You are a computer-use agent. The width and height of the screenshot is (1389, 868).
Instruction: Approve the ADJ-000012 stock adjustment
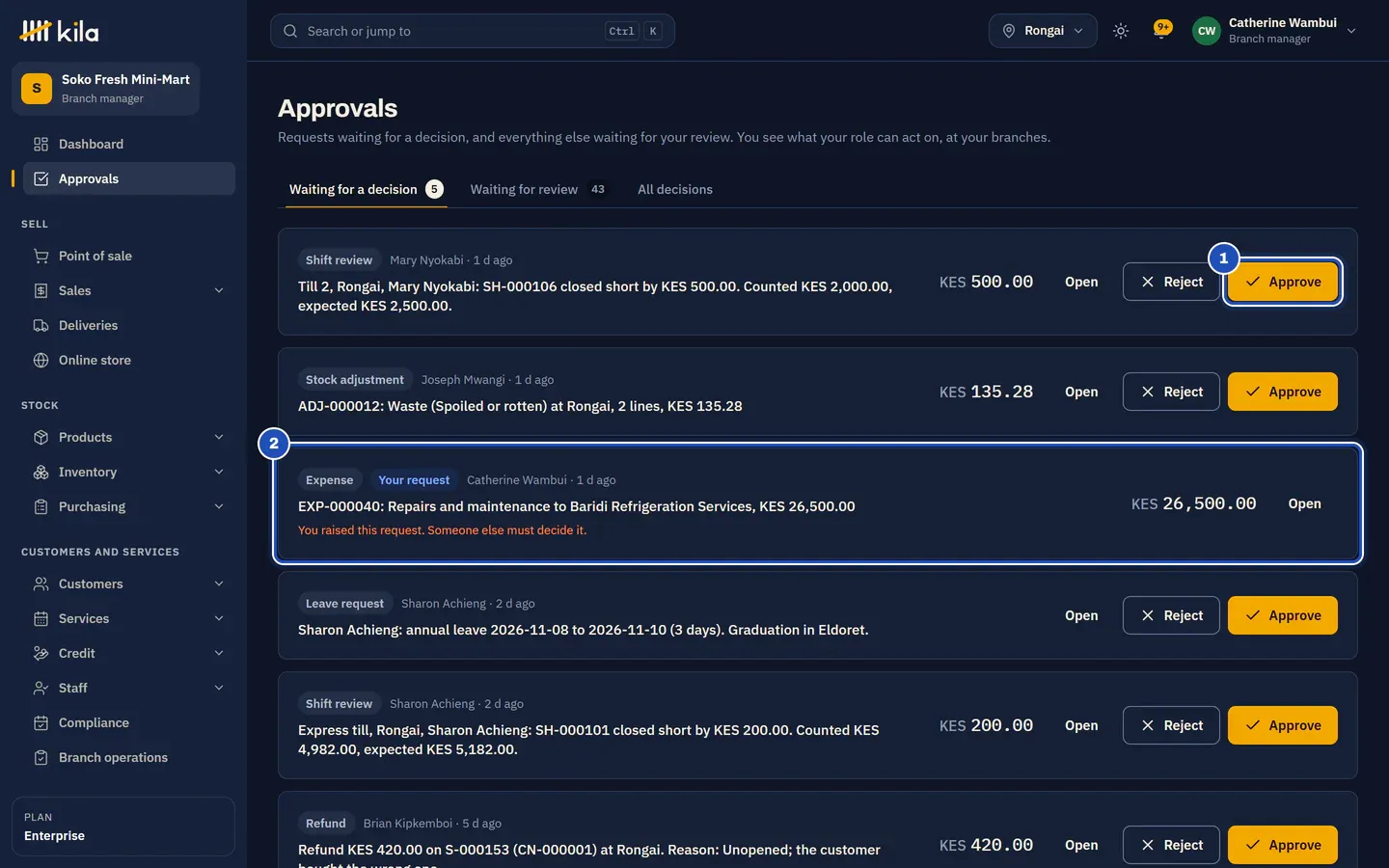(x=1283, y=392)
